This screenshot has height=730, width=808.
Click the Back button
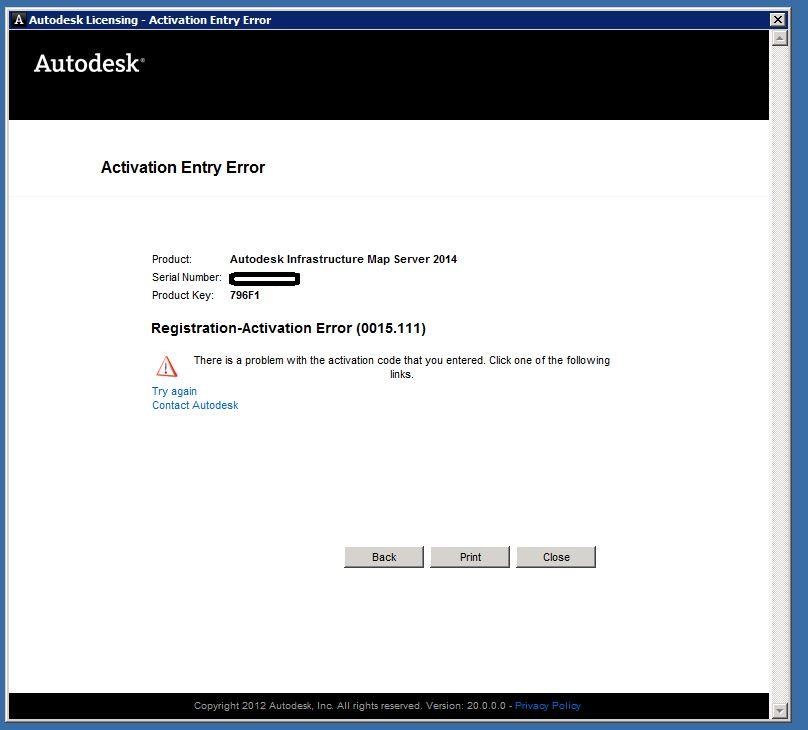click(384, 557)
